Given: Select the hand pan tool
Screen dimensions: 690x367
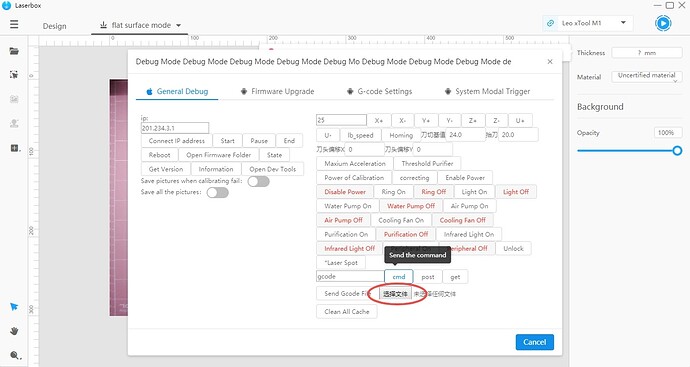Looking at the screenshot, I should pos(14,331).
